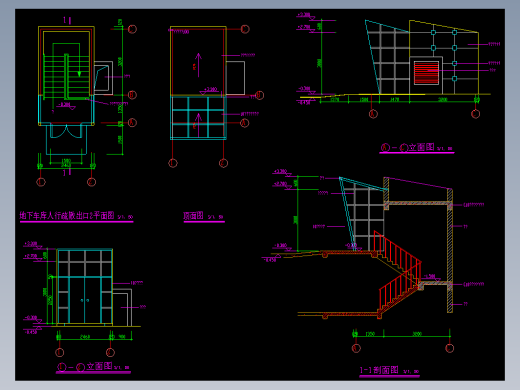Select the 1-1剖面图 title text
Viewport: 520px width, 390px height.
(x=379, y=370)
